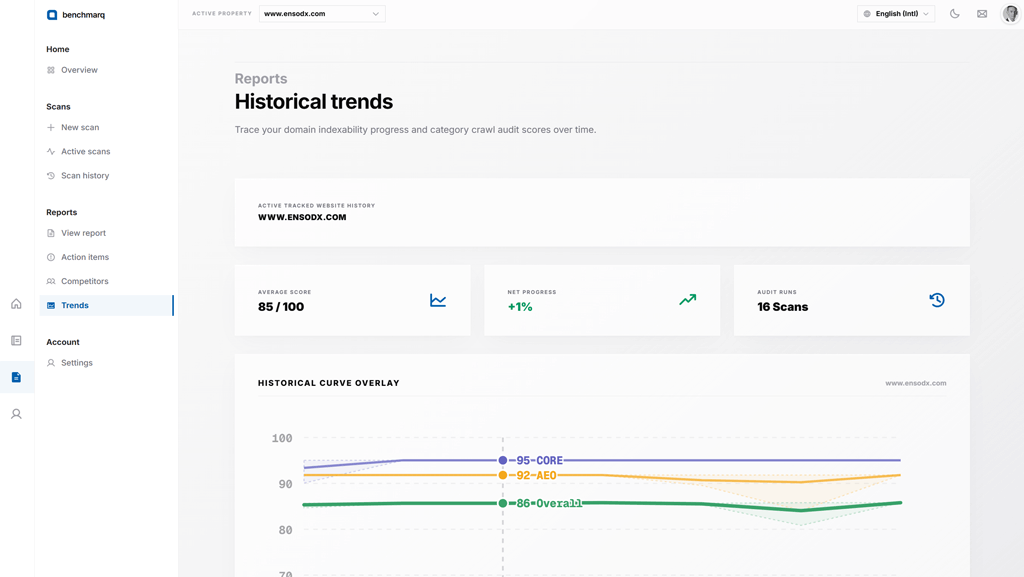This screenshot has height=577, width=1024.
Task: Click the Active scans pulse icon
Action: [x=51, y=151]
